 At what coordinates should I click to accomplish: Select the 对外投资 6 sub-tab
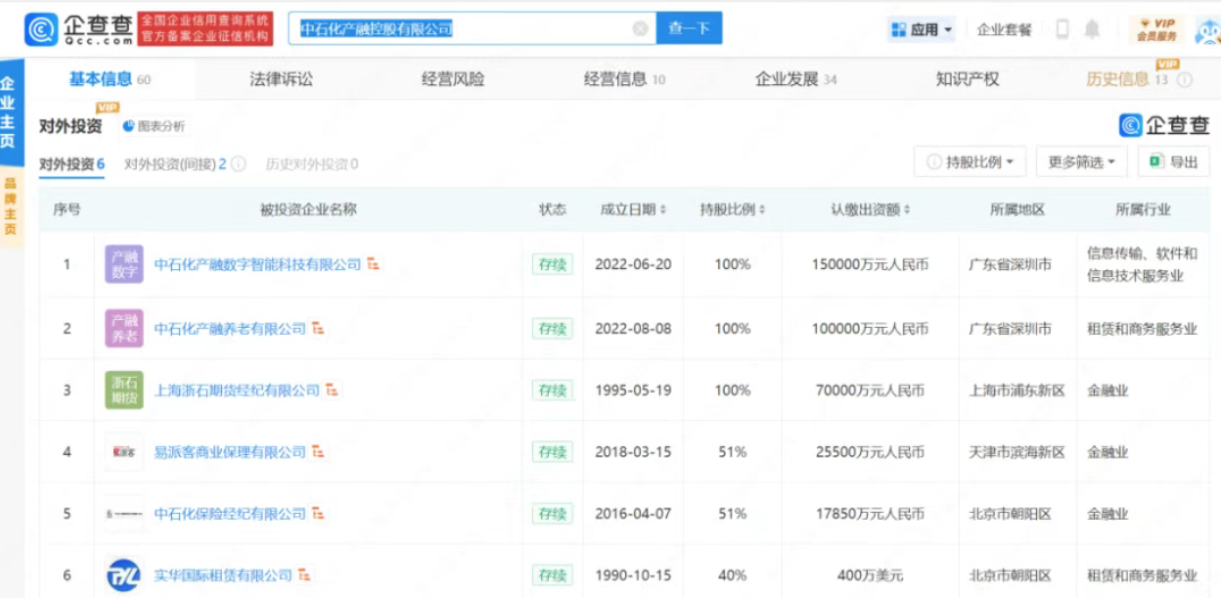click(72, 164)
